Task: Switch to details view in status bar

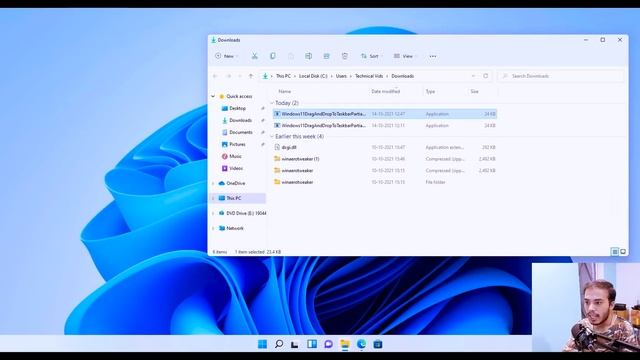Action: tap(615, 252)
